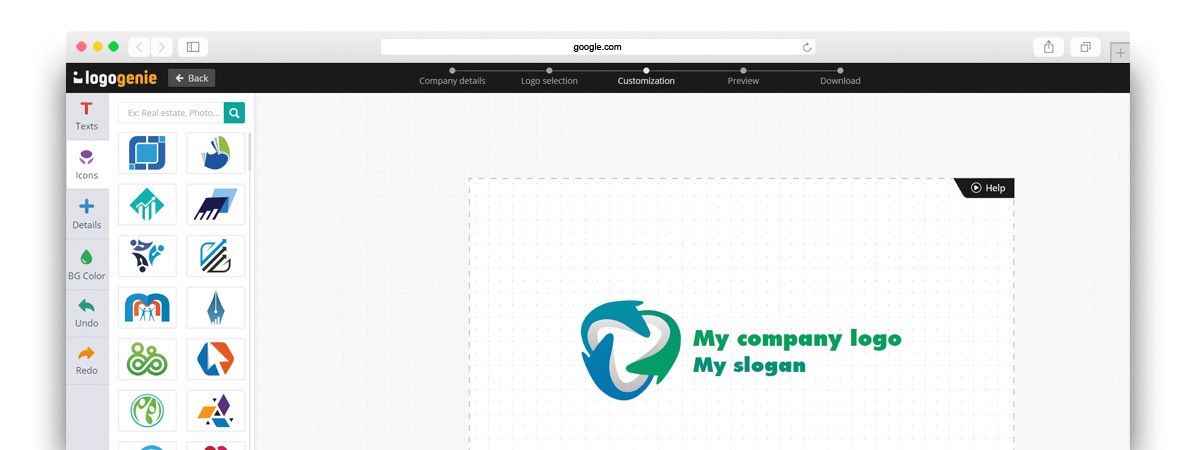Screen dimensions: 1192x450
Task: Select the green infinity swirl icon
Action: [x=147, y=359]
